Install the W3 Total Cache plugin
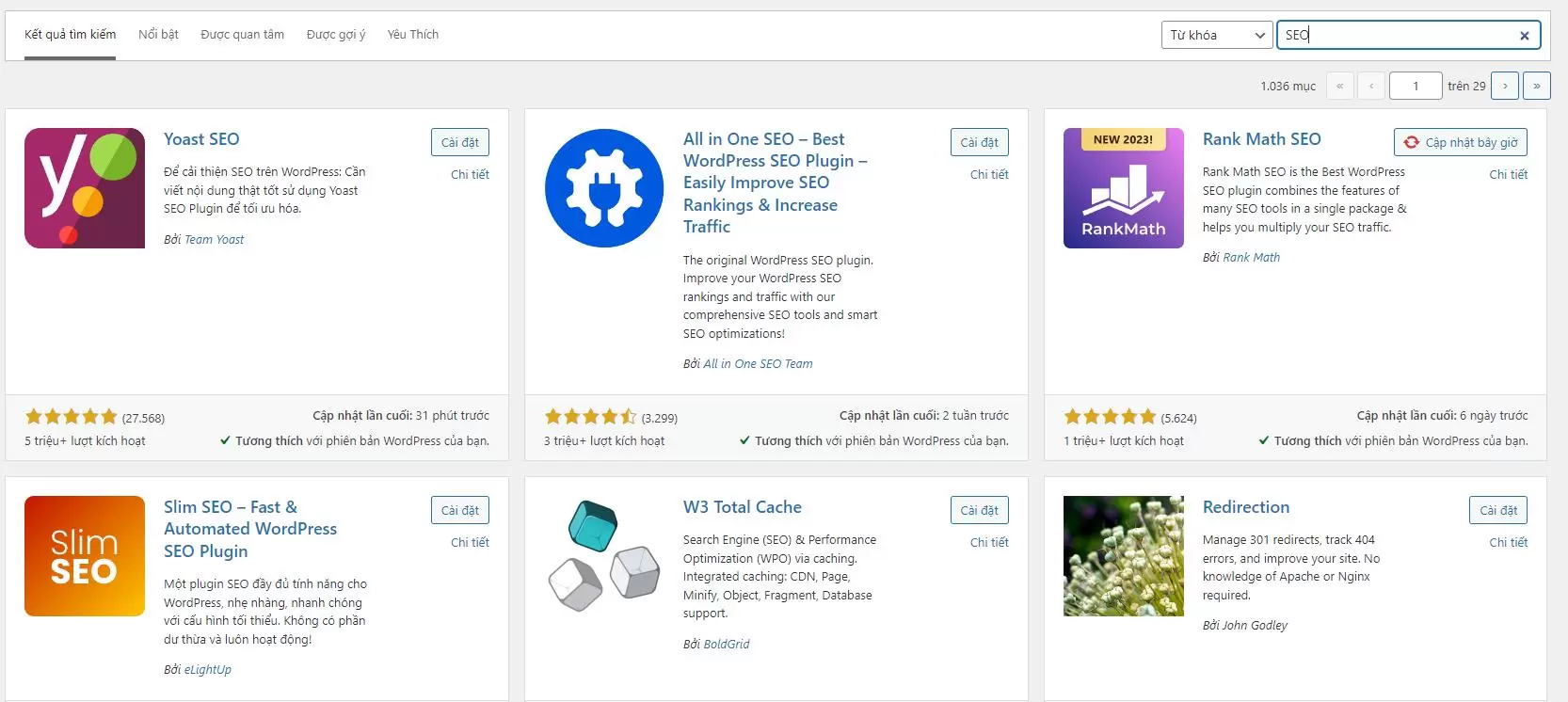The width and height of the screenshot is (1568, 702). pyautogui.click(x=980, y=510)
